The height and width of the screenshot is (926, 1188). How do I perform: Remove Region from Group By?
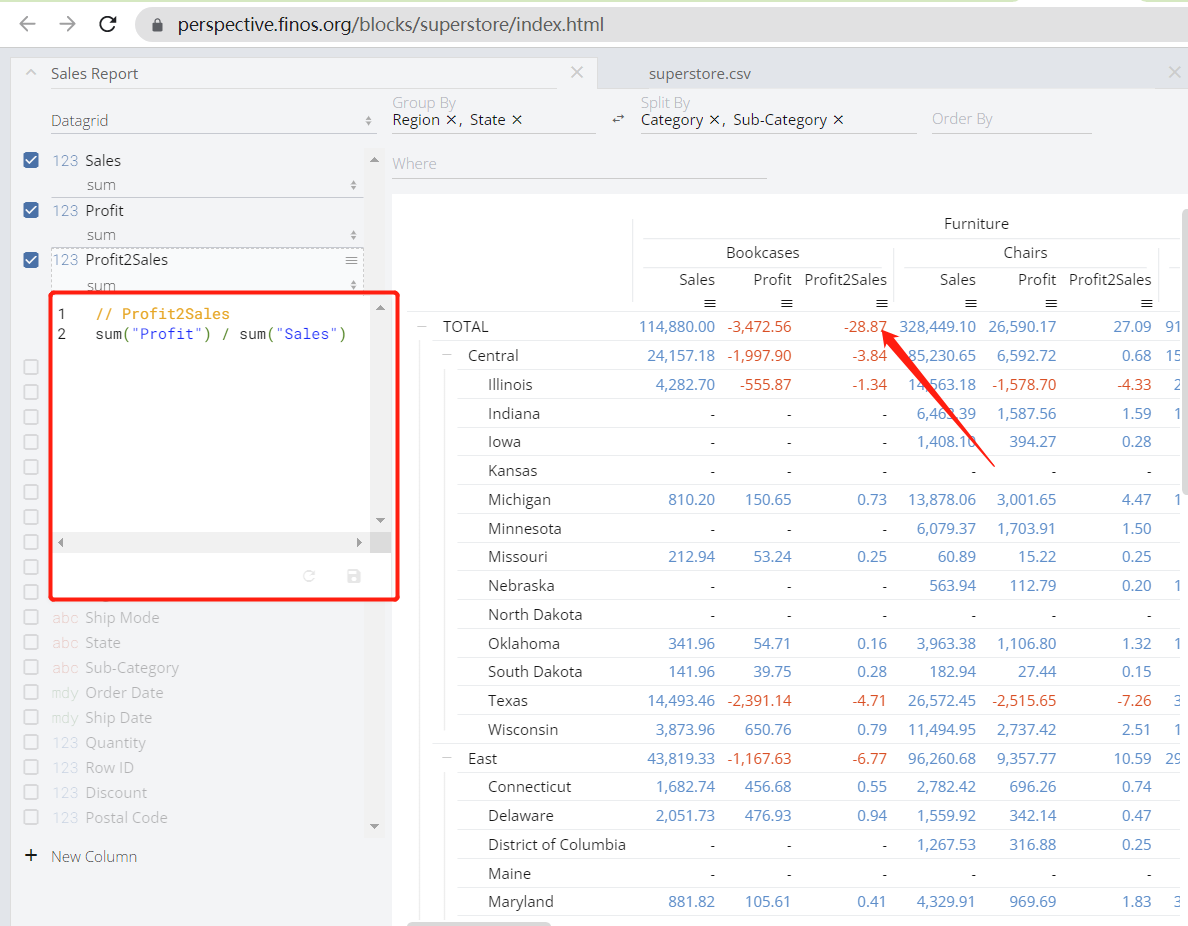coord(451,120)
